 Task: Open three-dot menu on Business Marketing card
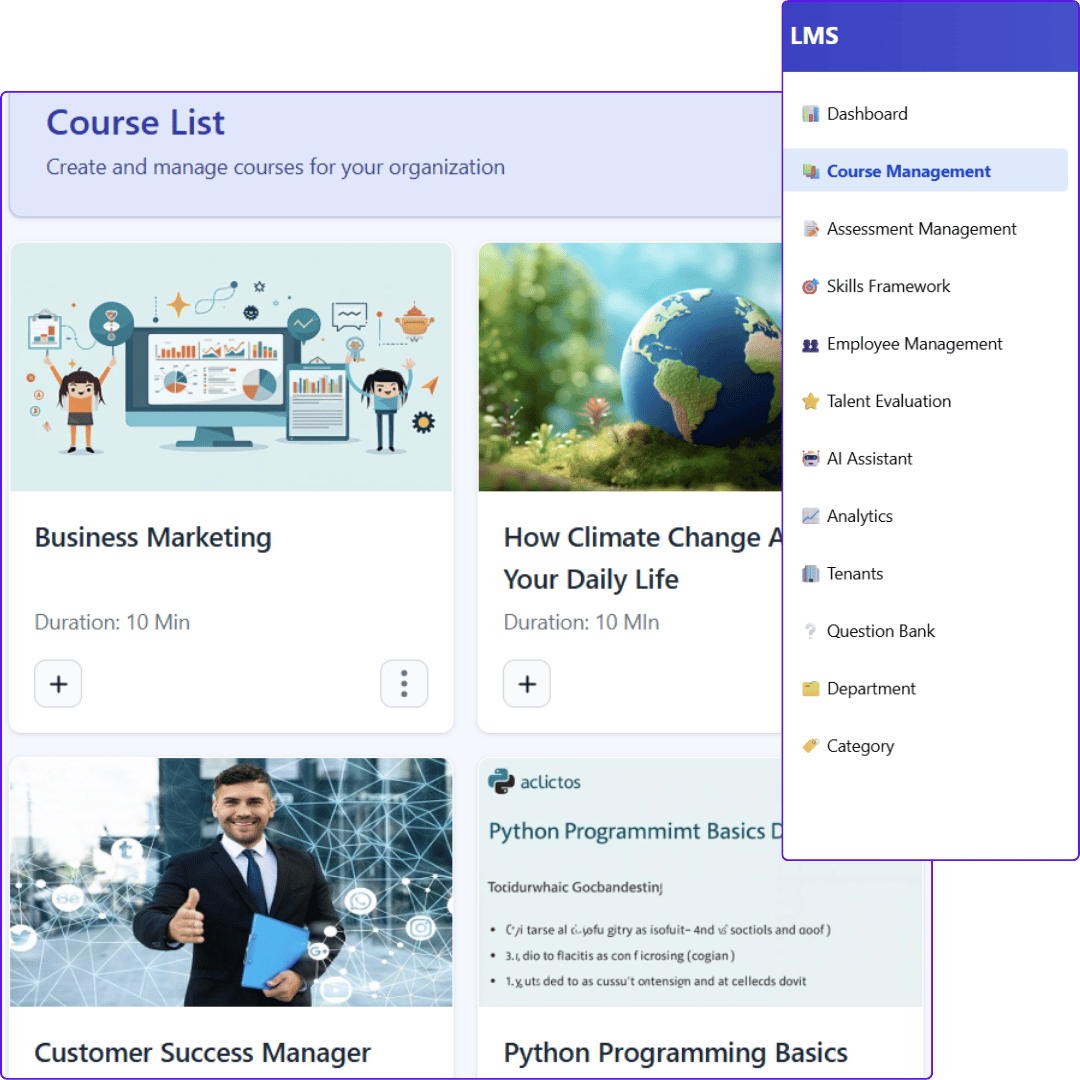(x=404, y=684)
